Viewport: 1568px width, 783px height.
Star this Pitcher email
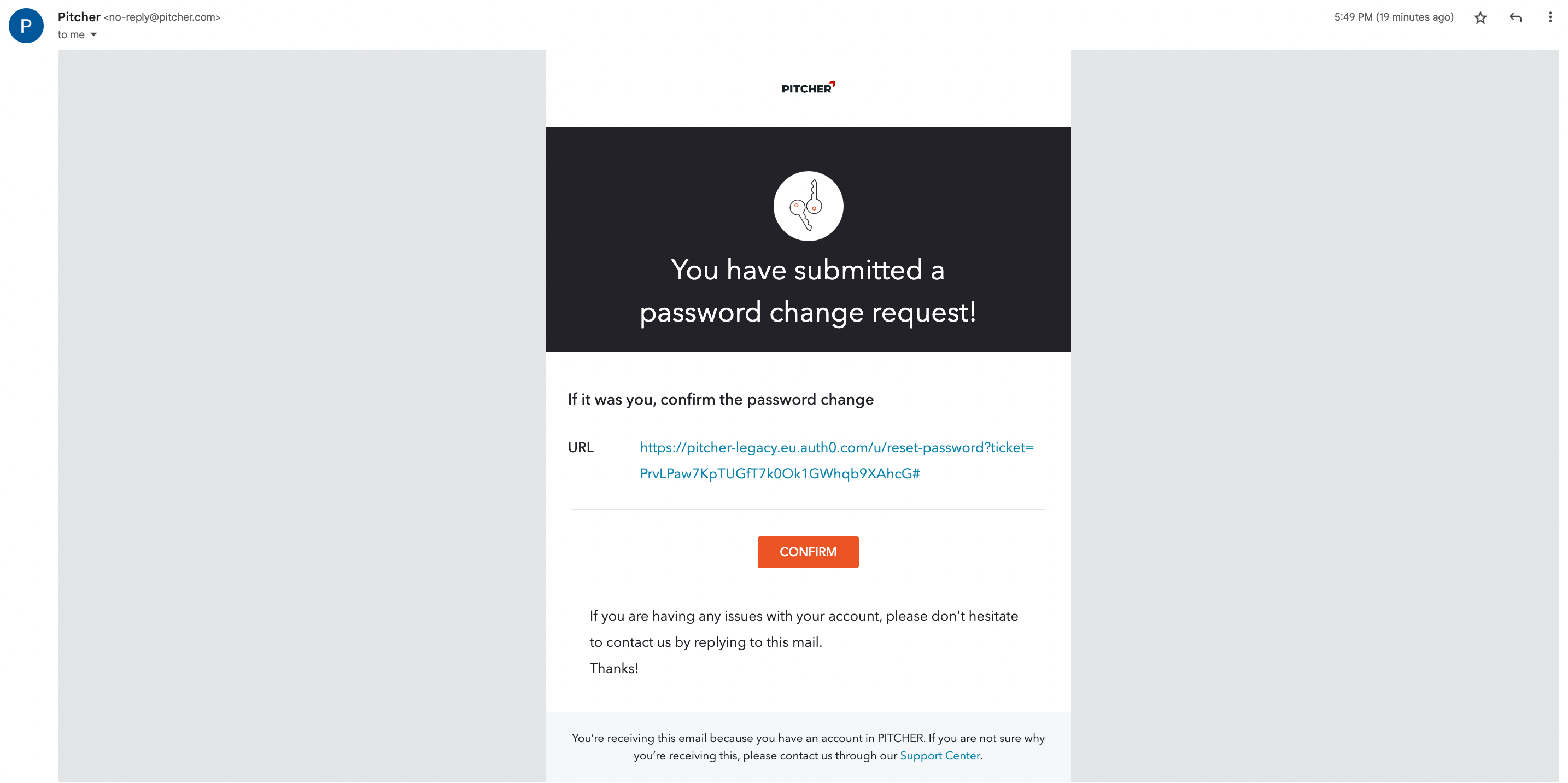coord(1481,17)
